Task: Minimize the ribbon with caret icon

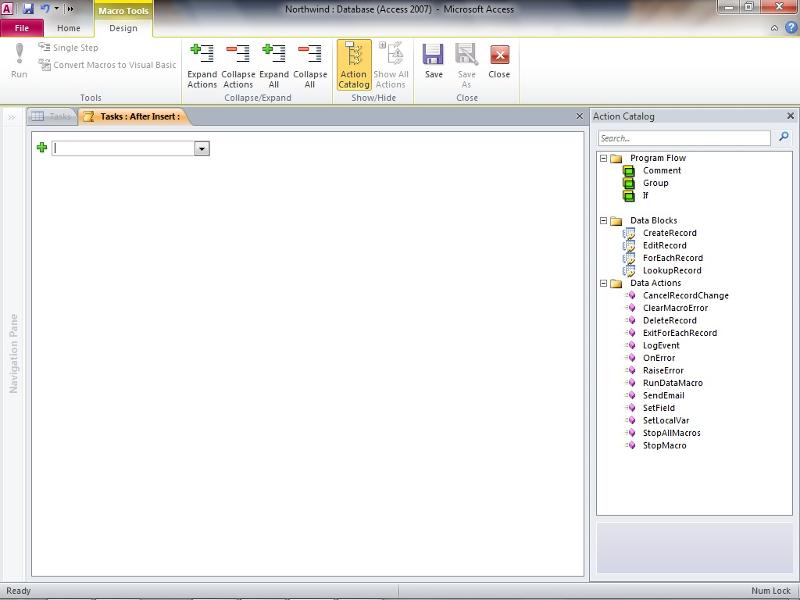Action: (x=774, y=28)
